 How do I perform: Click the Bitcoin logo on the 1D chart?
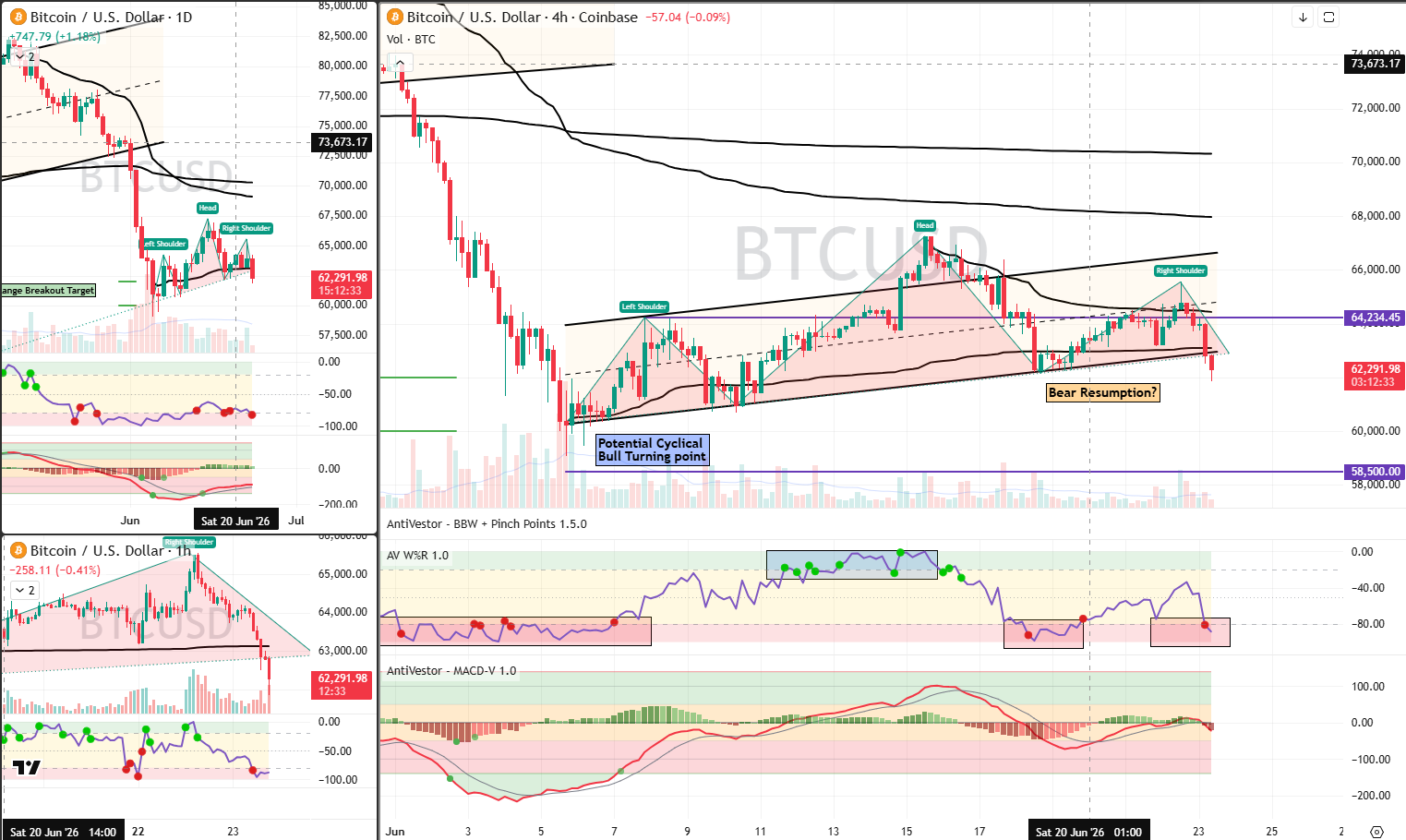[x=18, y=17]
